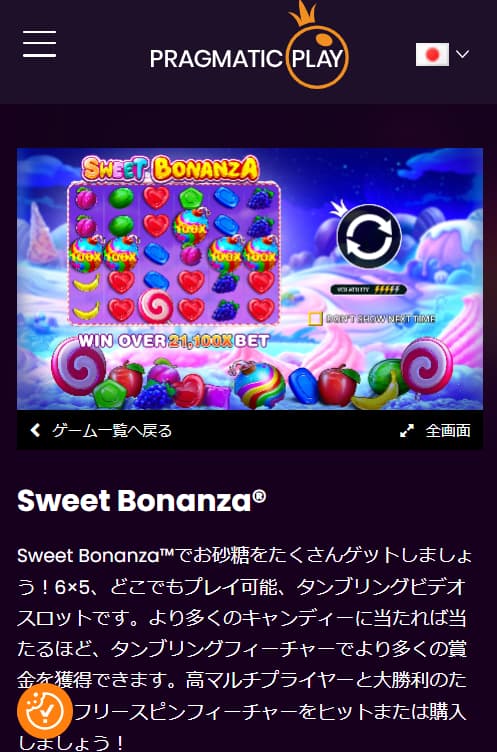The image size is (497, 752).
Task: Click the fullscreen expand arrows icon
Action: pyautogui.click(x=407, y=431)
